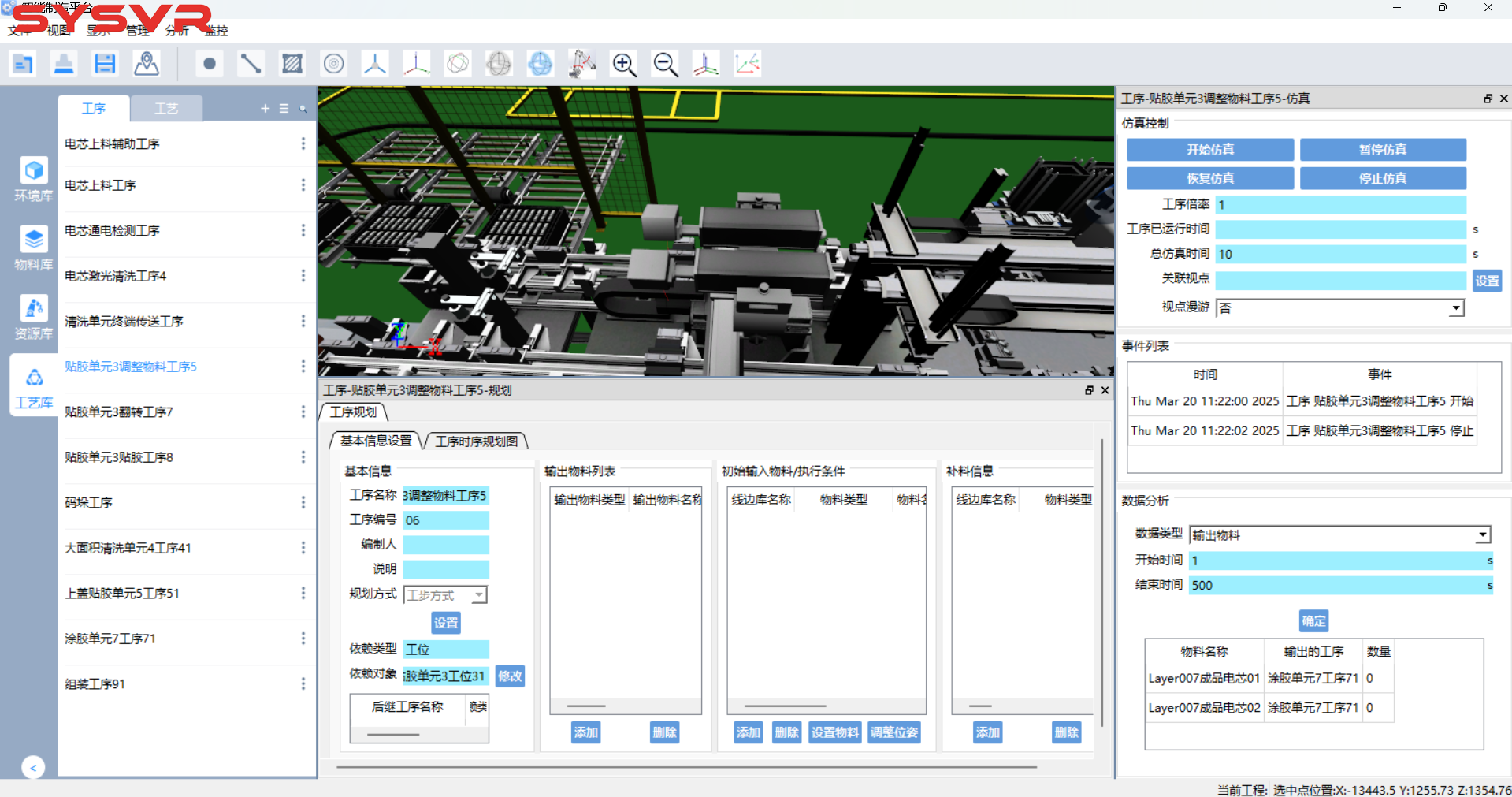Open project file icon in toolbar
This screenshot has height=797, width=1512.
23,64
